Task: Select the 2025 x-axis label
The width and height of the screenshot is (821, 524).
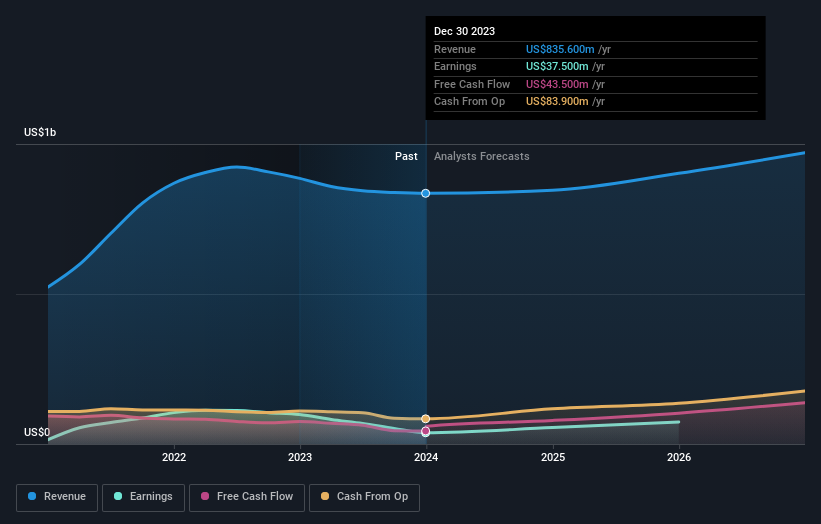Action: click(x=553, y=457)
